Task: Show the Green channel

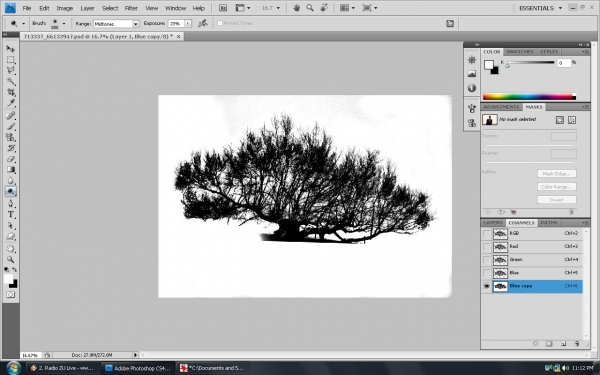Action: pos(487,260)
